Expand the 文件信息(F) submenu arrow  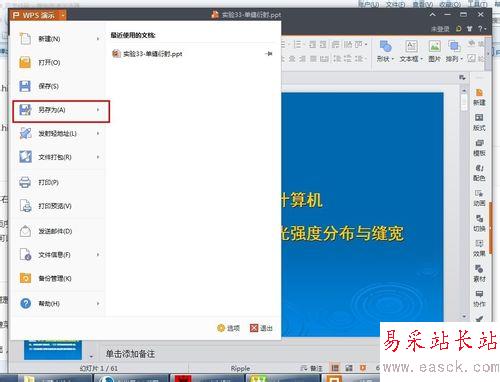tap(98, 255)
